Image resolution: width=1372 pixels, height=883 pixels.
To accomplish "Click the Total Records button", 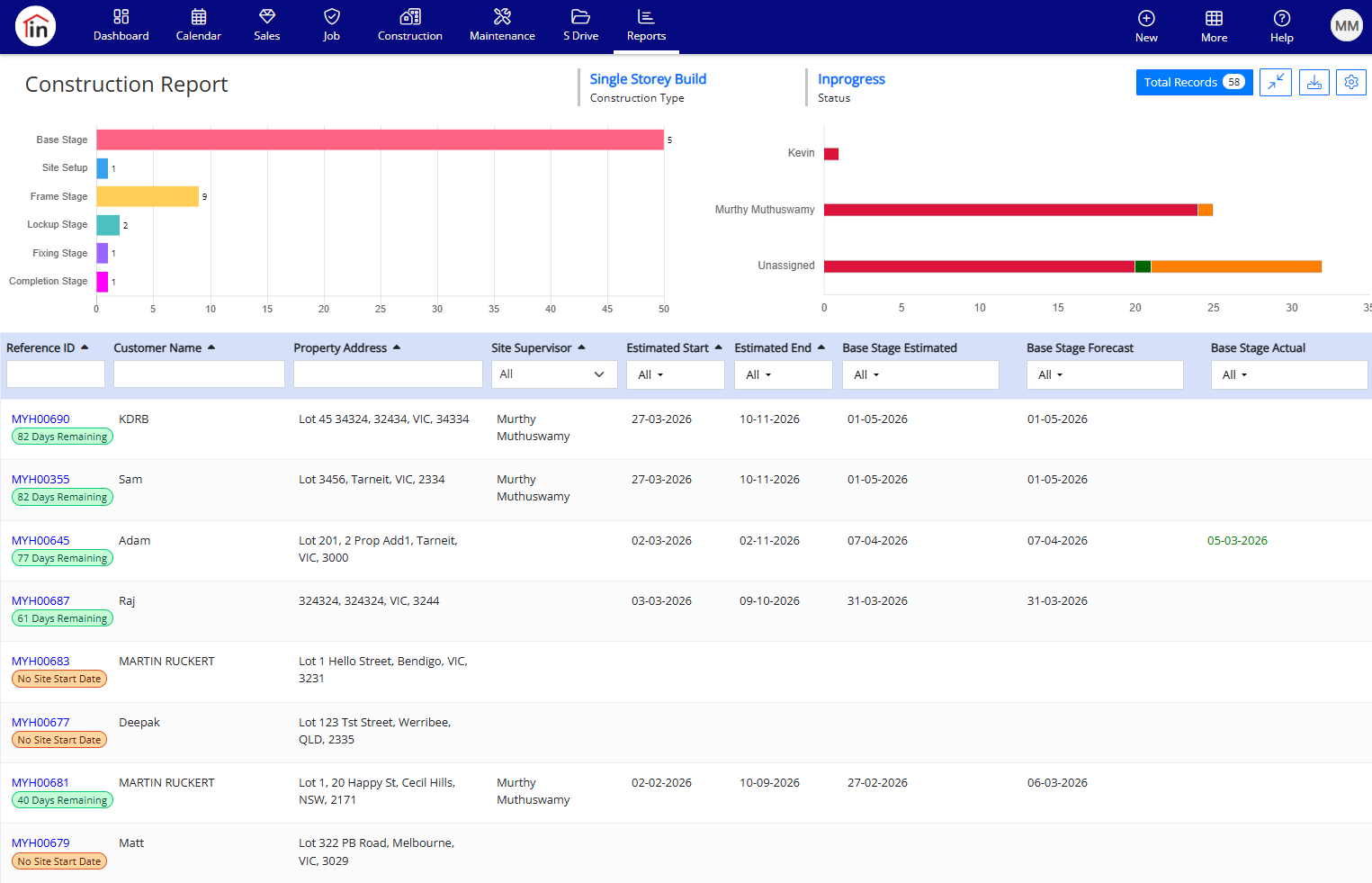I will [1194, 82].
